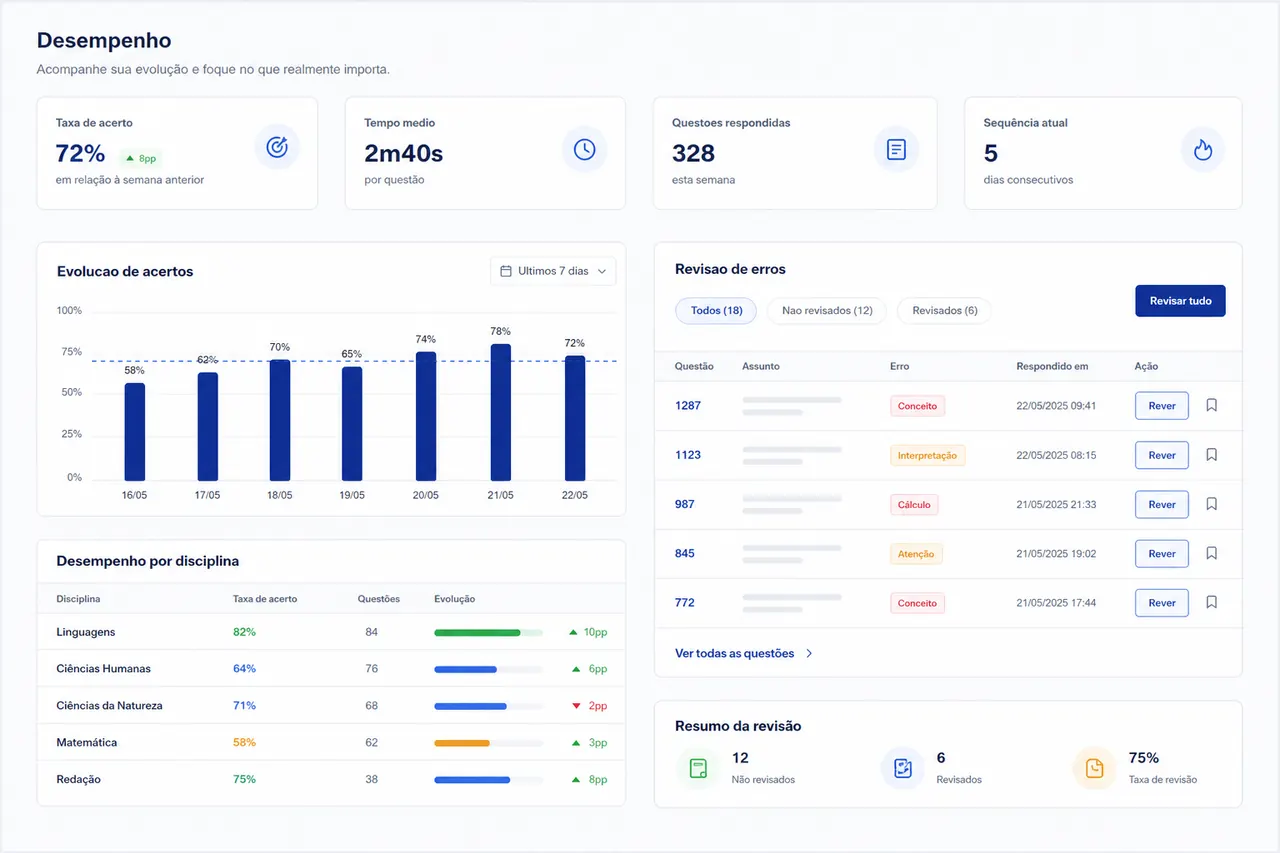Select the Linguagens discipline row name
1280x853 pixels.
[86, 632]
